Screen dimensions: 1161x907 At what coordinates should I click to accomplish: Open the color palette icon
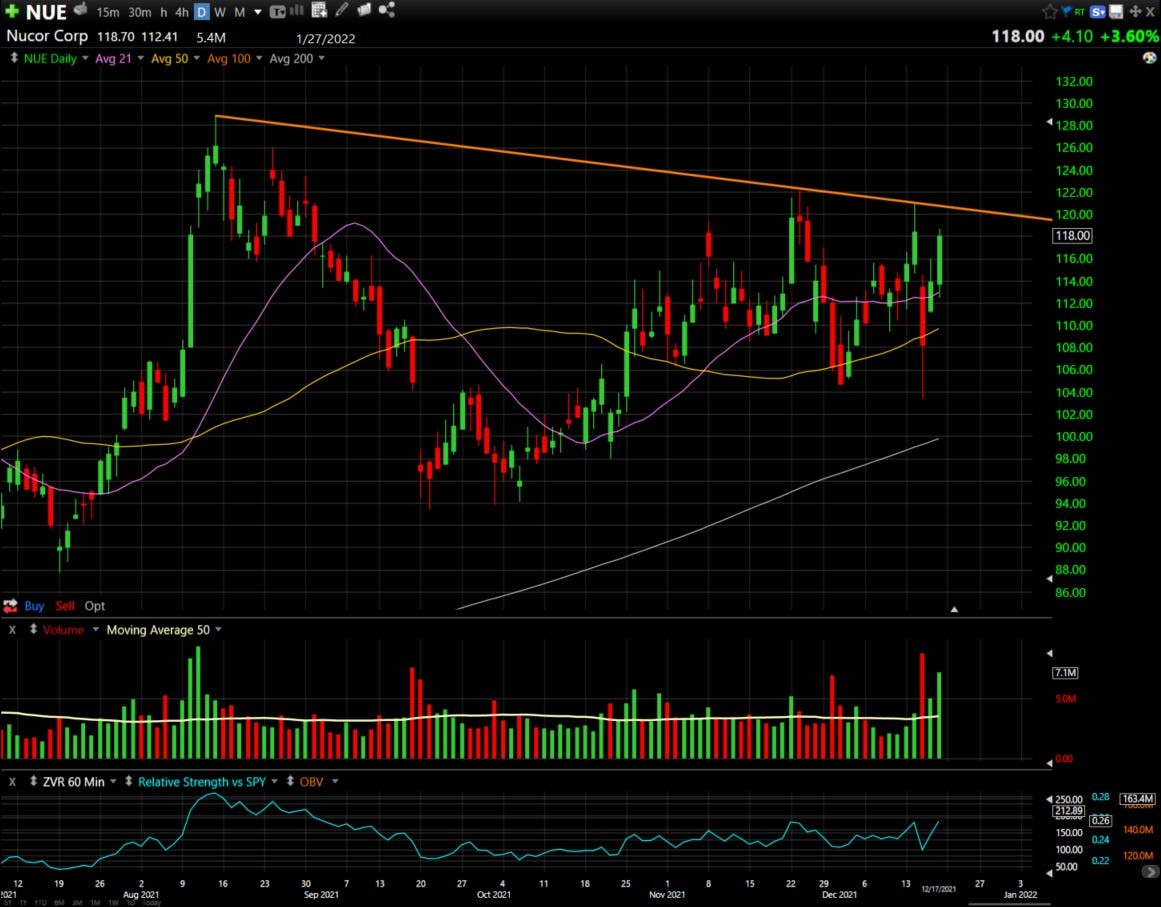(1149, 58)
